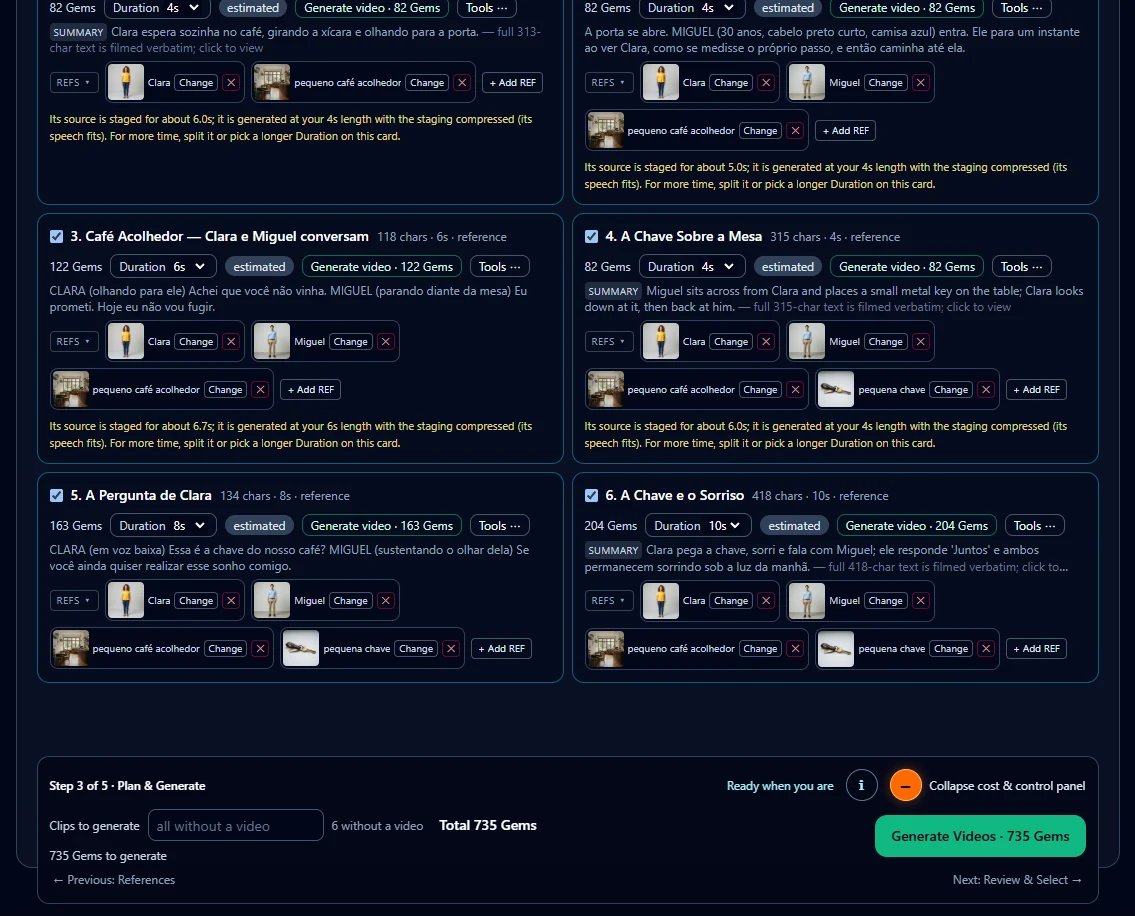Open pequena chave thumbnail in card 6
Viewport: 1135px width, 916px height.
pyautogui.click(x=836, y=649)
